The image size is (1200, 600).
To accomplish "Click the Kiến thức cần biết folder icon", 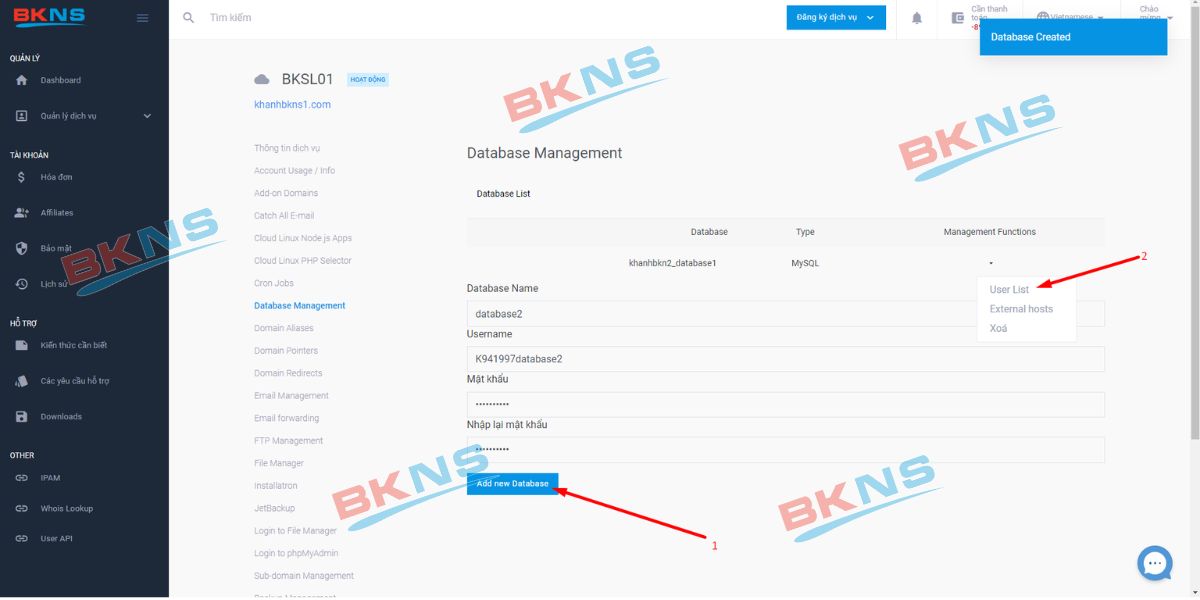I will (x=22, y=346).
